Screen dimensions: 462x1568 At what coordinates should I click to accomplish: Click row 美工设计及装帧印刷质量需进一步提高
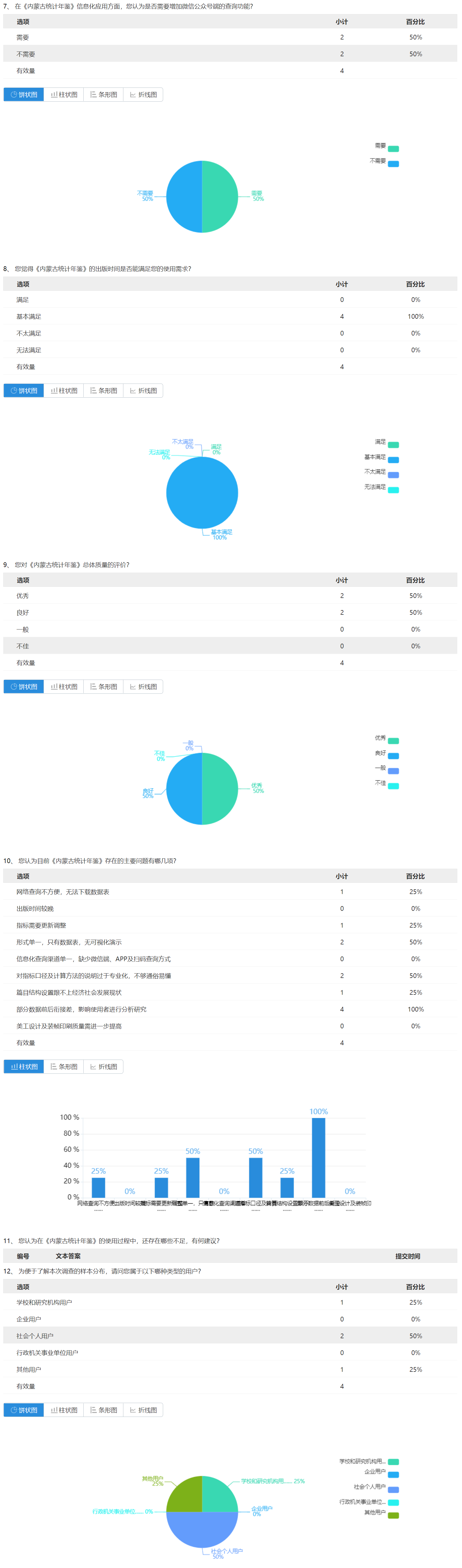[230, 1026]
